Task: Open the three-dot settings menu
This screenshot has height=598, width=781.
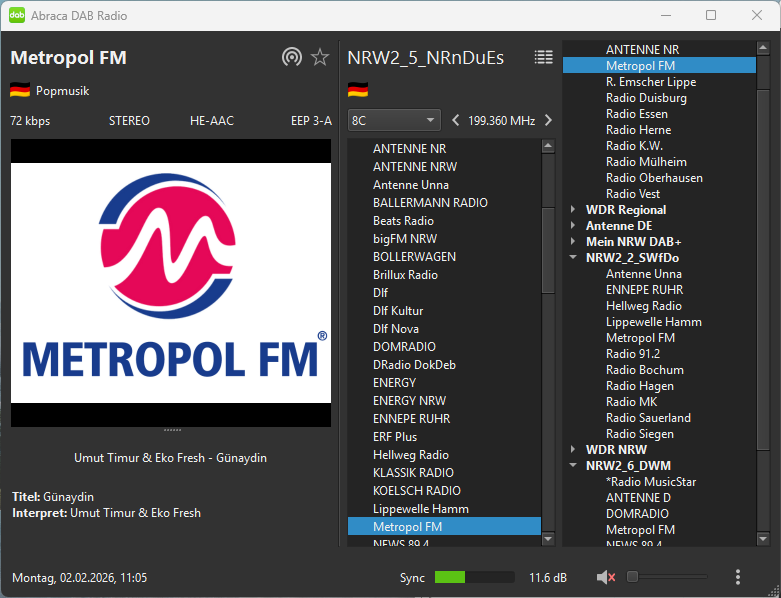Action: (x=738, y=577)
